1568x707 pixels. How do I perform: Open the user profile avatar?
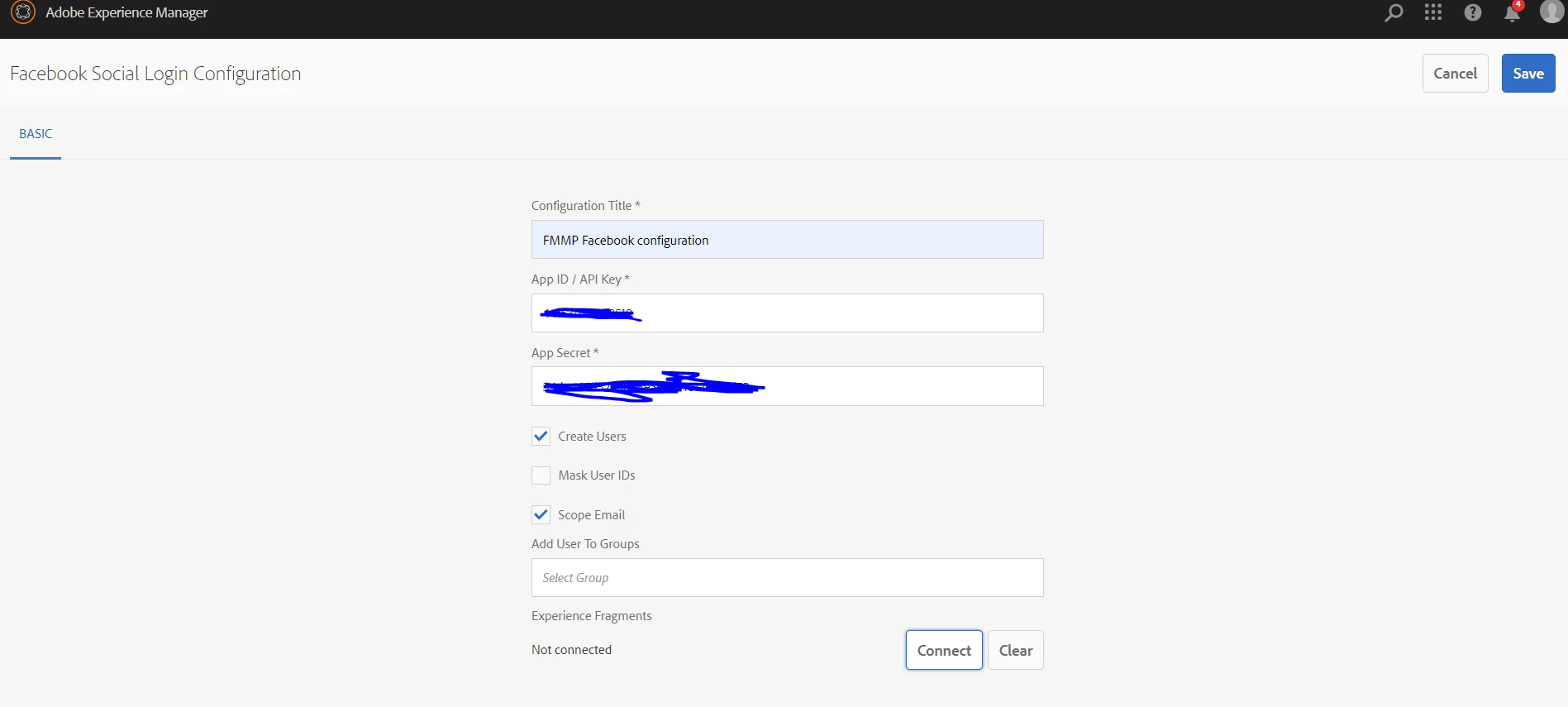[1552, 11]
